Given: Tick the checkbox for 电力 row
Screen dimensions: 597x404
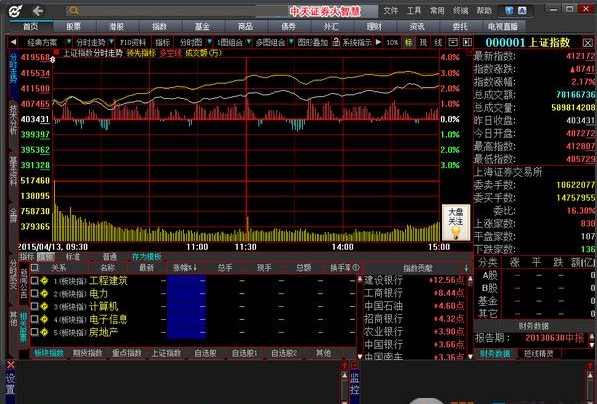Looking at the screenshot, I should (34, 294).
